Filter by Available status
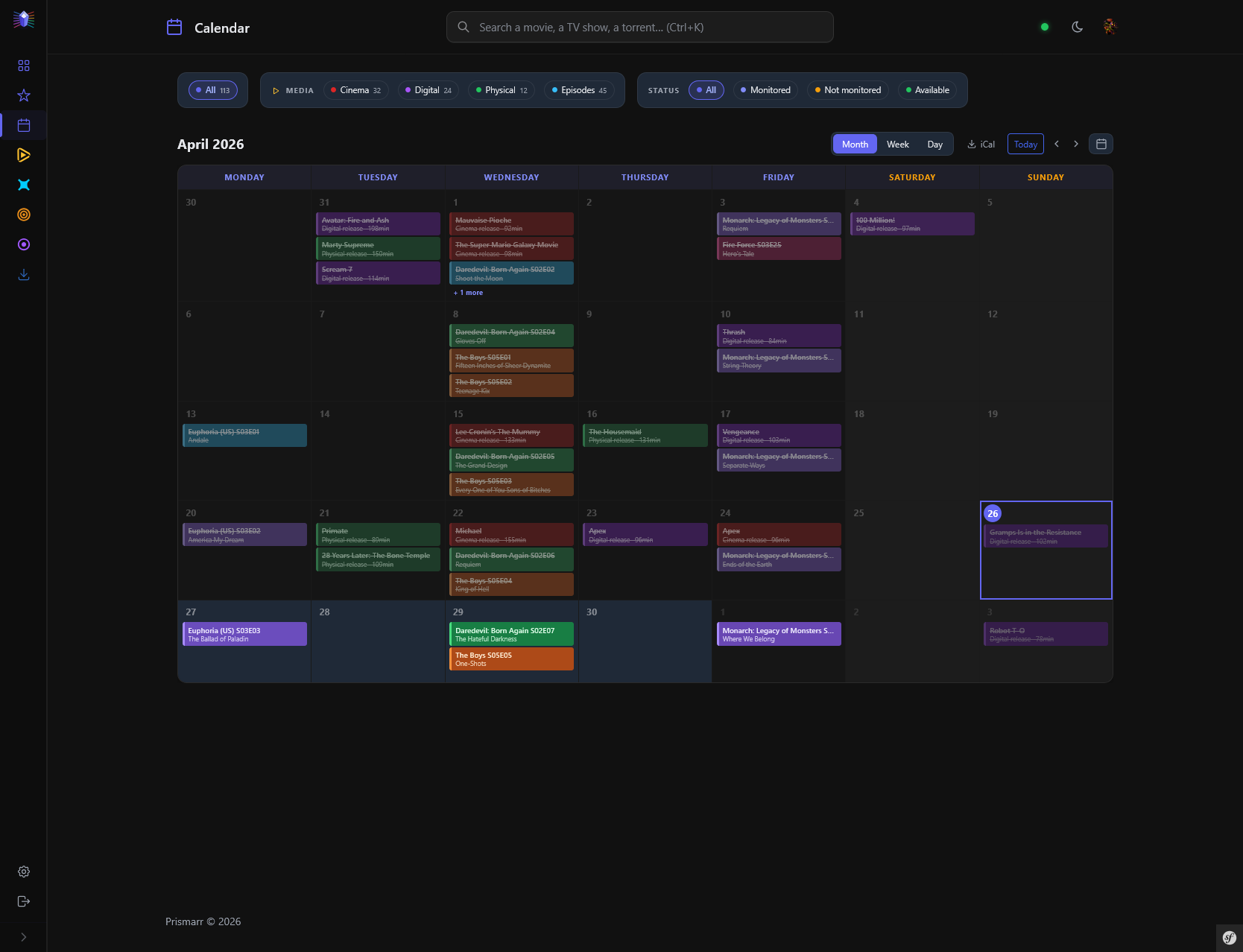The image size is (1243, 952). [x=928, y=90]
